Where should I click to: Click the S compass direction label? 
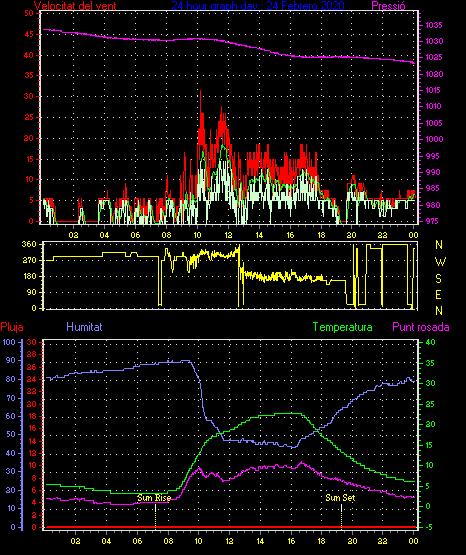438,279
